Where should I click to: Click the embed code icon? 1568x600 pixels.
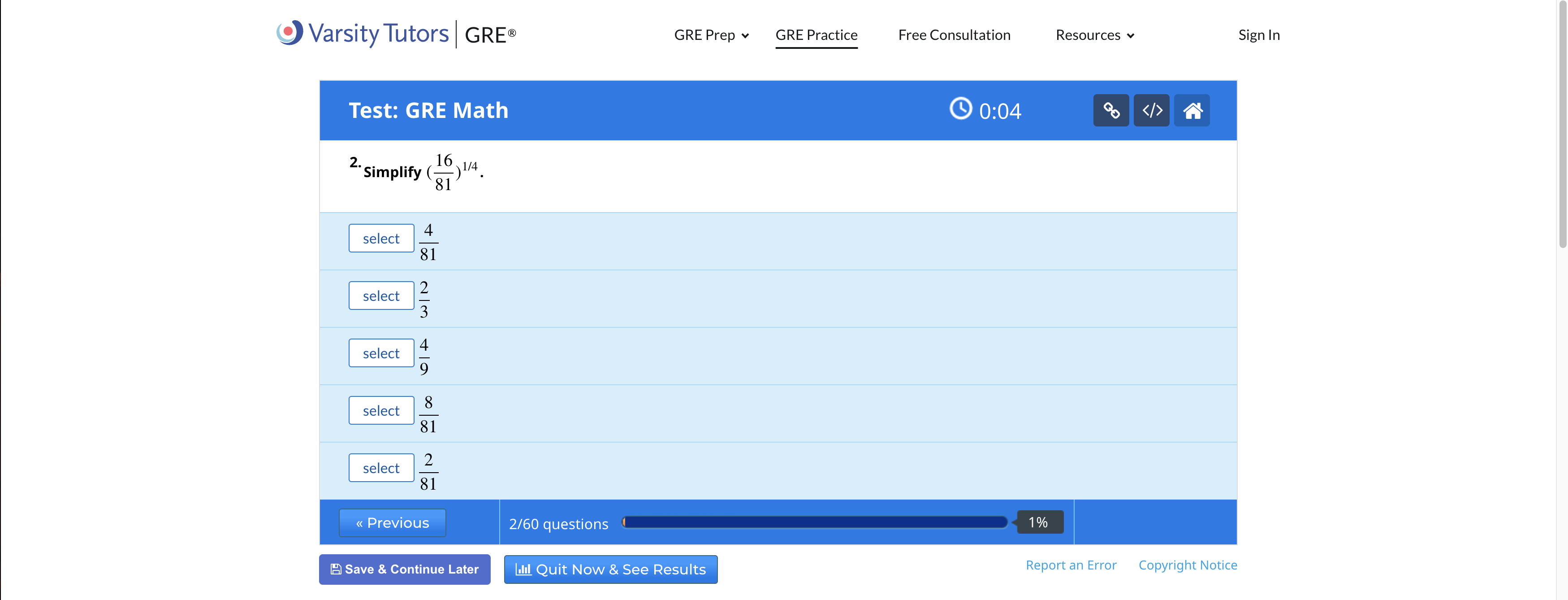(1152, 110)
